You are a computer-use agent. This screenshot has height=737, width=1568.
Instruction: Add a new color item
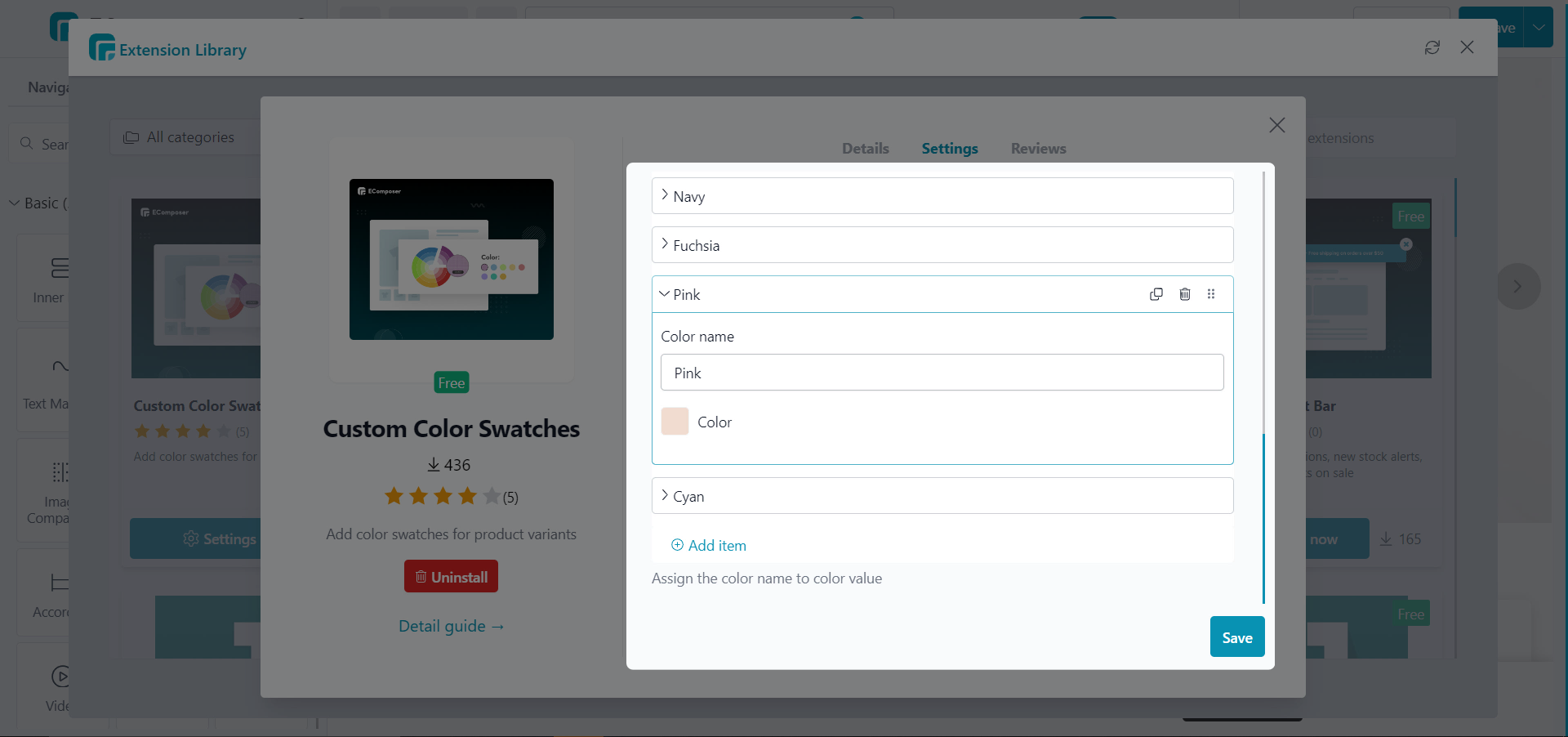click(708, 545)
